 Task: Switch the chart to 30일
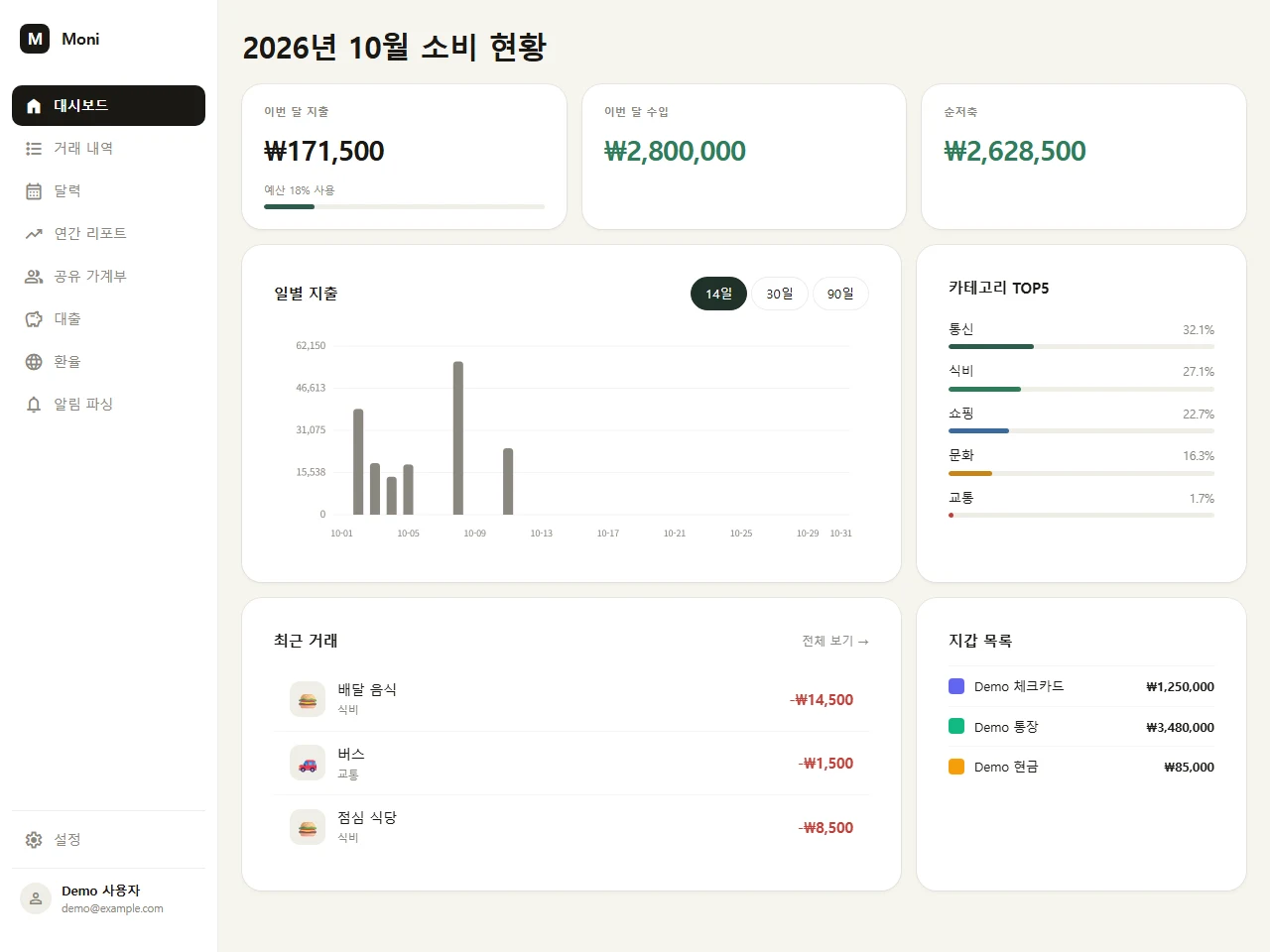pyautogui.click(x=780, y=294)
